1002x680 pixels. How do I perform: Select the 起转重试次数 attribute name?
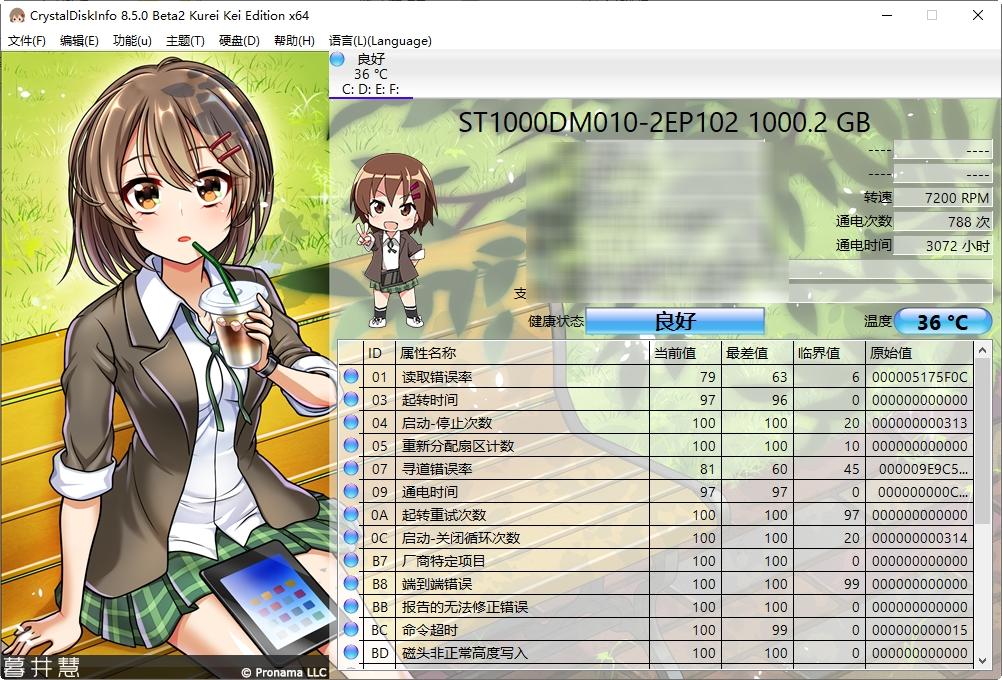444,515
